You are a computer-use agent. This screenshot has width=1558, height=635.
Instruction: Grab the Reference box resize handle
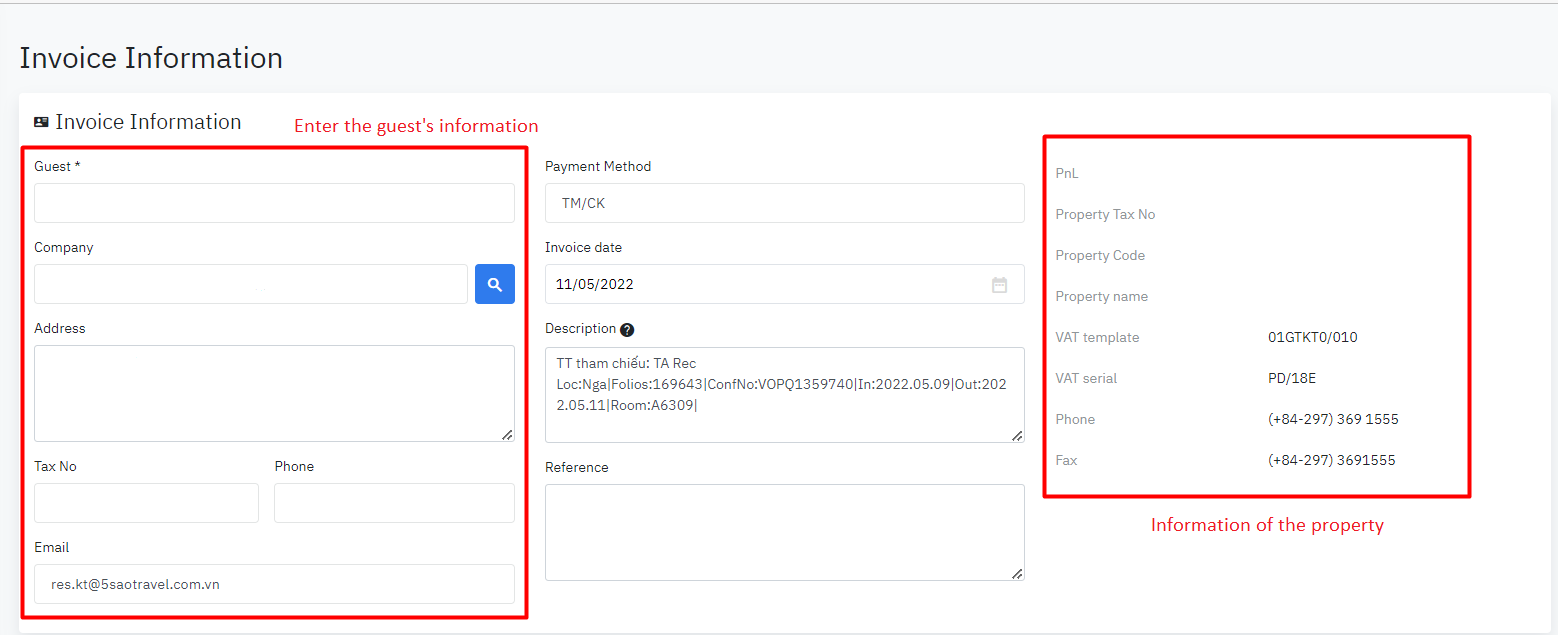(x=1017, y=573)
